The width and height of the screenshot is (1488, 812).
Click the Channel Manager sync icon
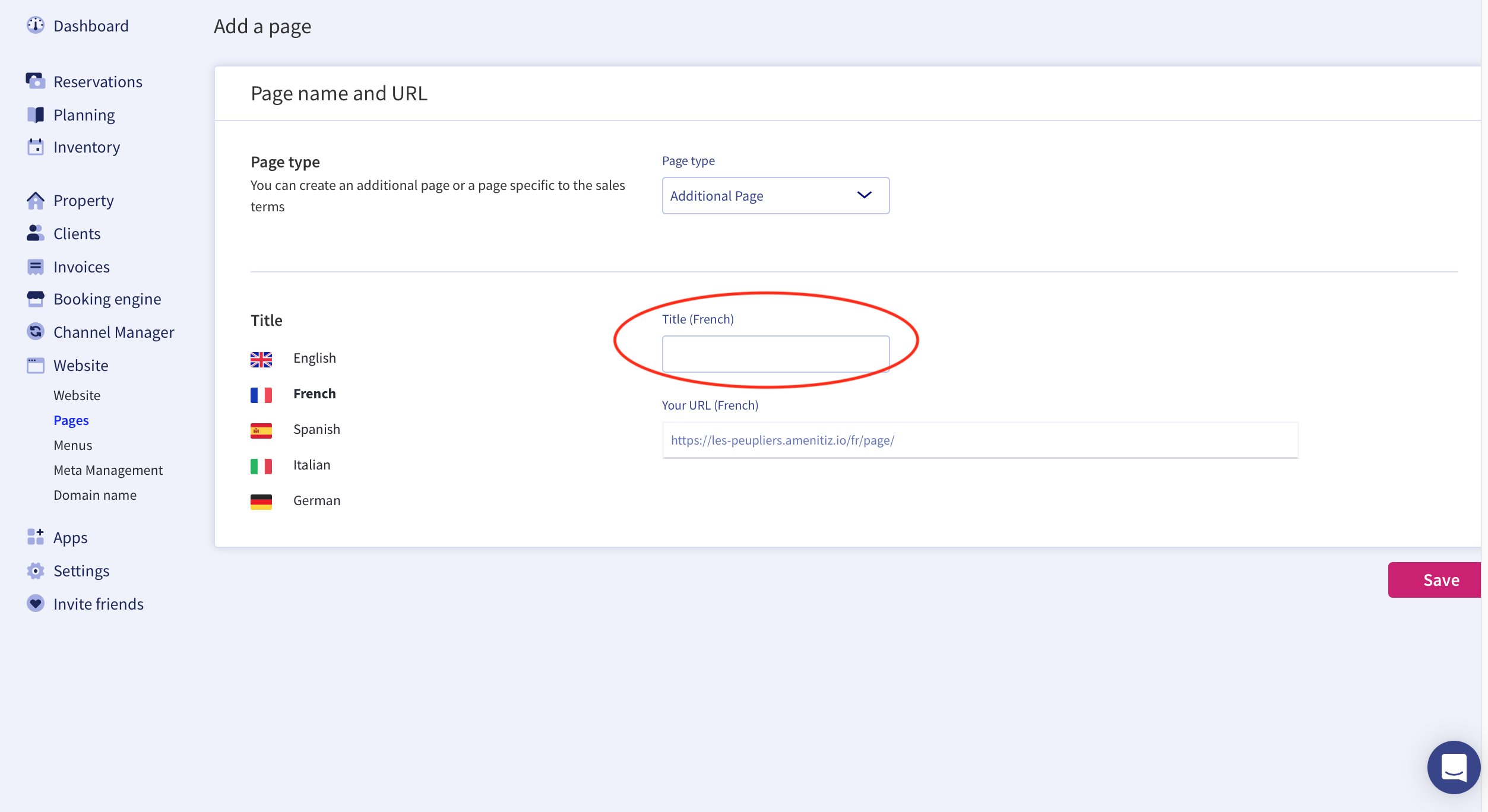point(36,331)
